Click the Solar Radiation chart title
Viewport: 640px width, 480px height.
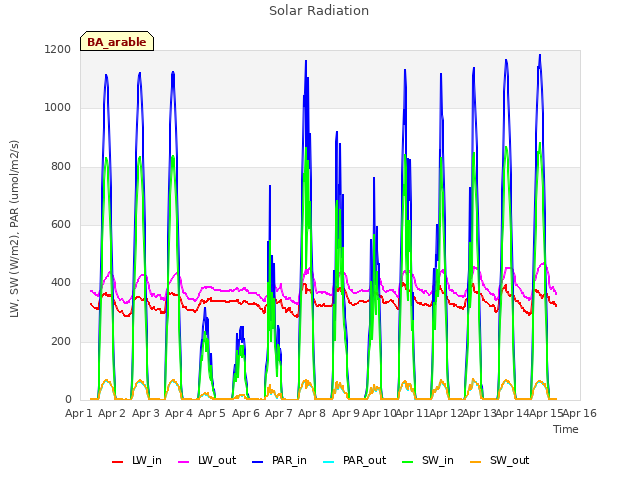pyautogui.click(x=319, y=11)
